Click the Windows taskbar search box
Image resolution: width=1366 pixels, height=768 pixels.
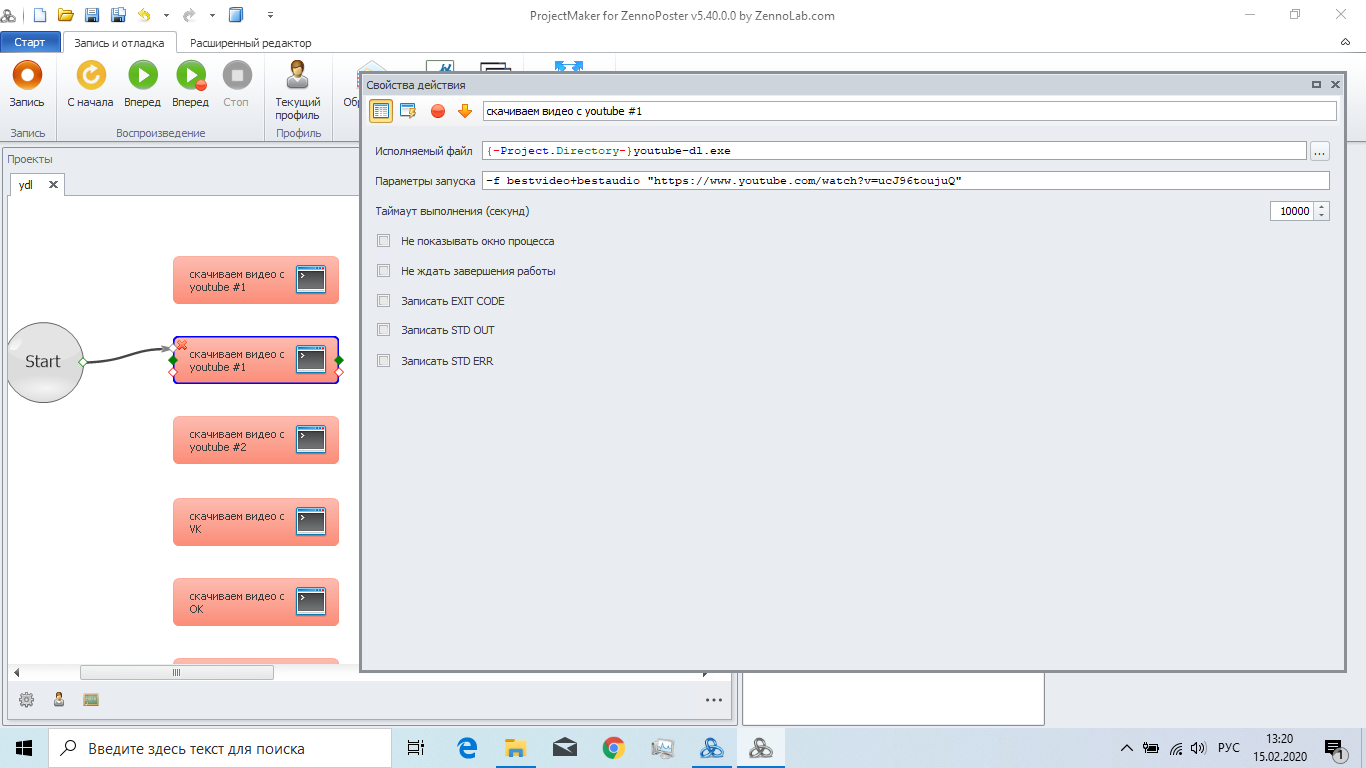tap(219, 748)
